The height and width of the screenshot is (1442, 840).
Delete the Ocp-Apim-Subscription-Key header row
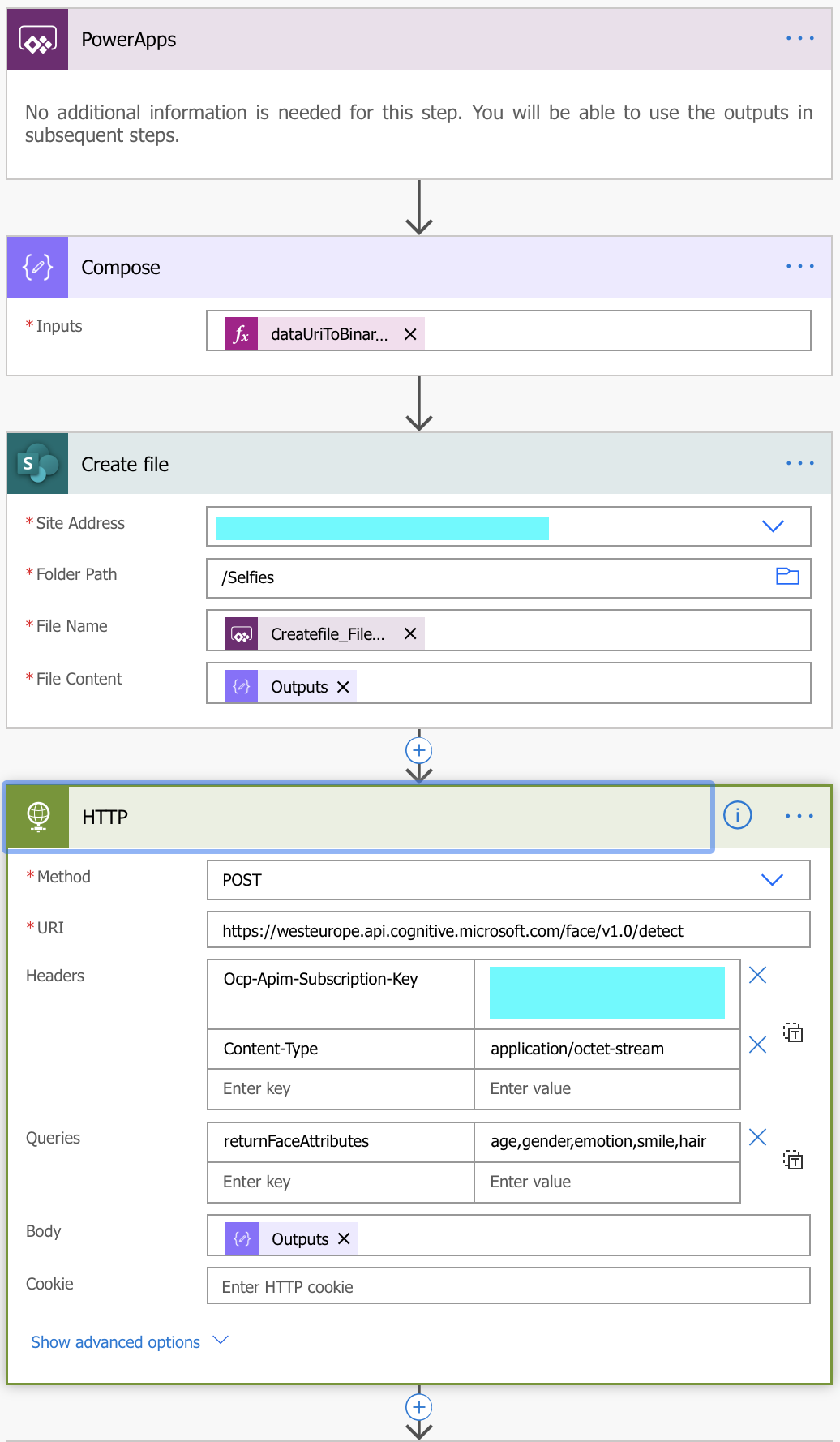click(757, 975)
